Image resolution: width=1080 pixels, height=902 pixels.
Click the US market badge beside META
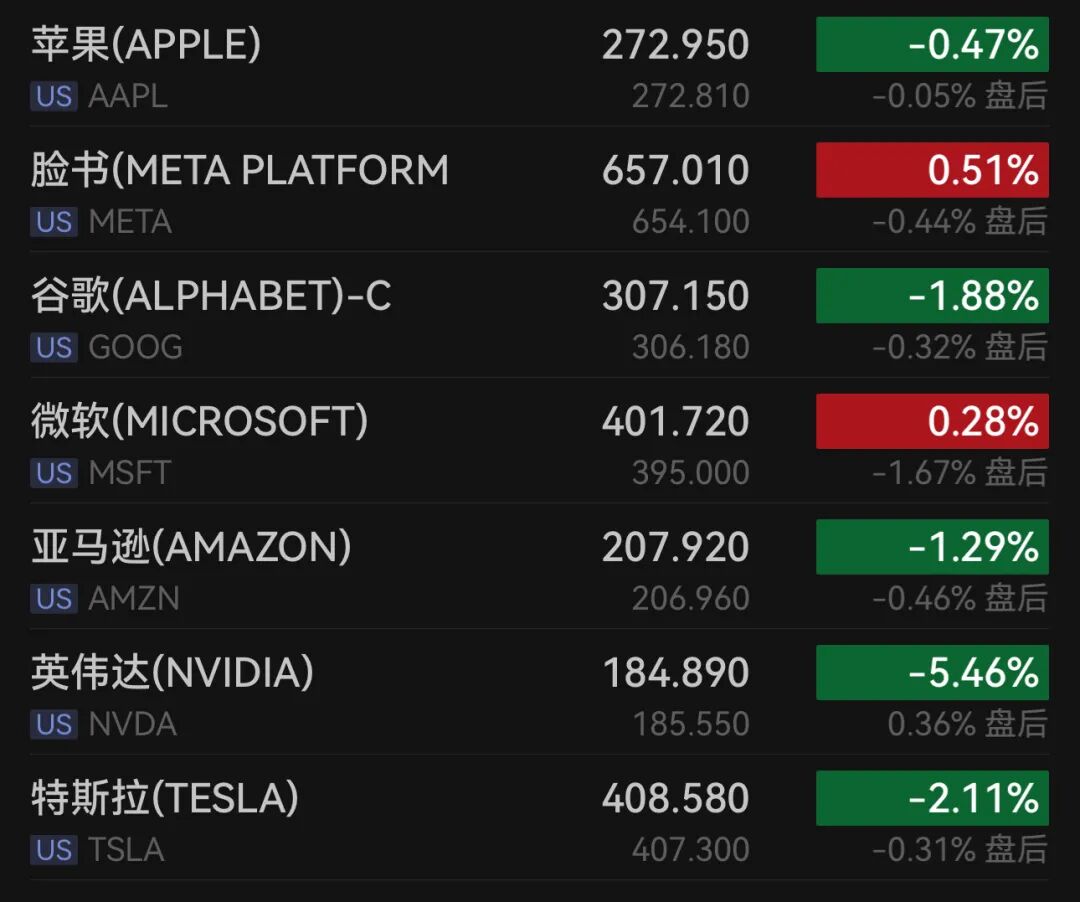point(53,221)
